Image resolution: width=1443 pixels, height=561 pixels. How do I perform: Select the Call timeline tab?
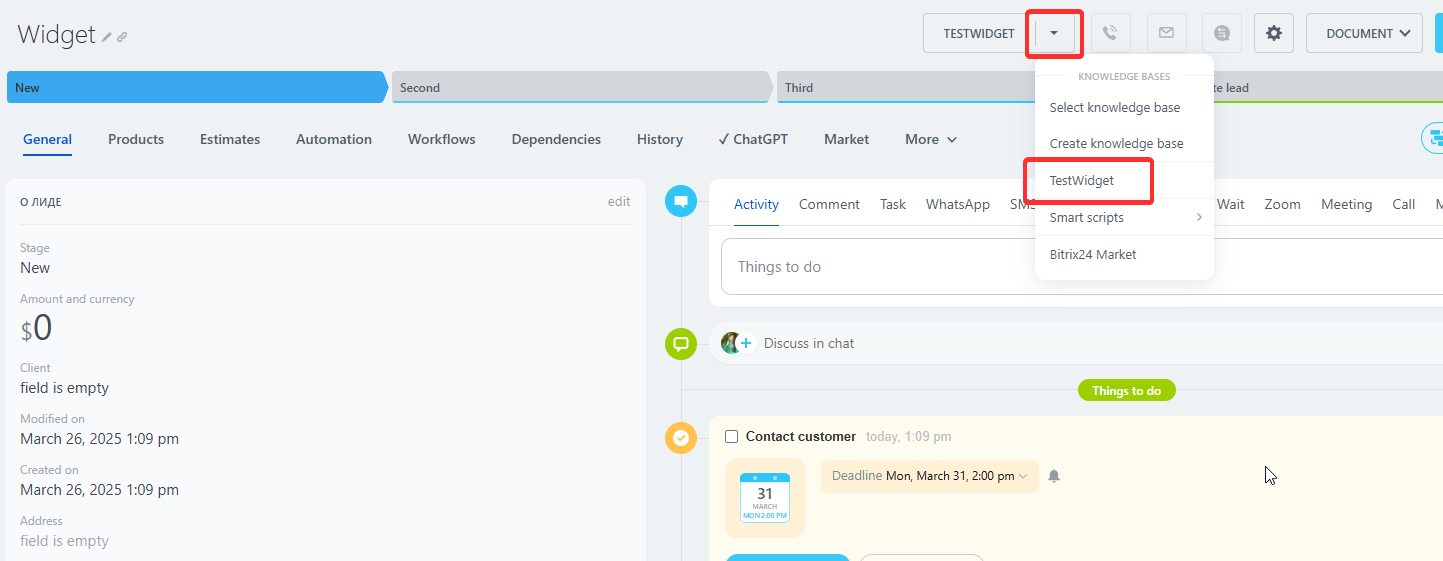[x=1404, y=204]
